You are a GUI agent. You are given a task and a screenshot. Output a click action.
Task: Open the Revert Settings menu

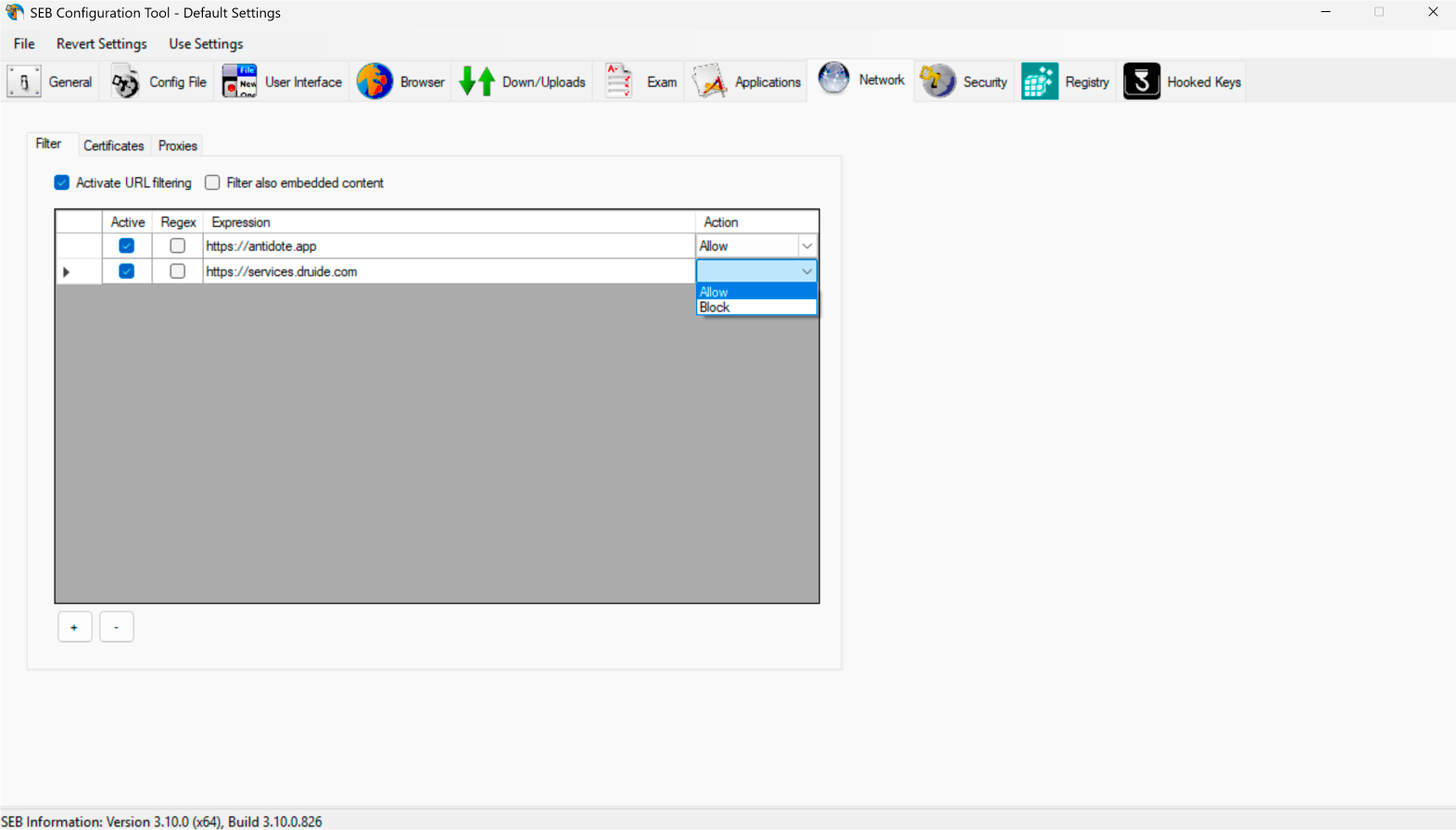[x=102, y=44]
